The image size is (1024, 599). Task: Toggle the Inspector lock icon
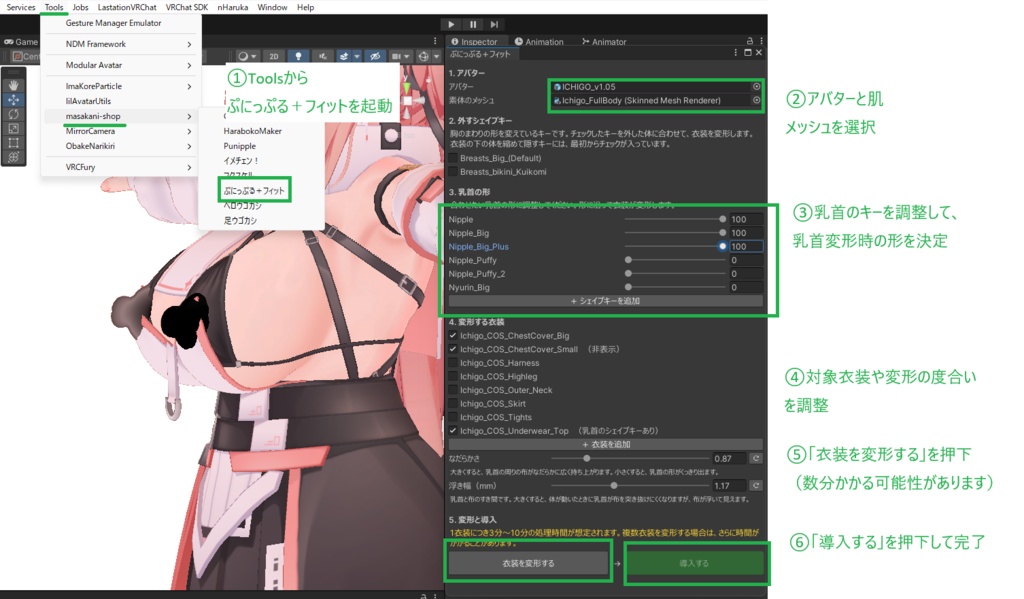(x=750, y=41)
